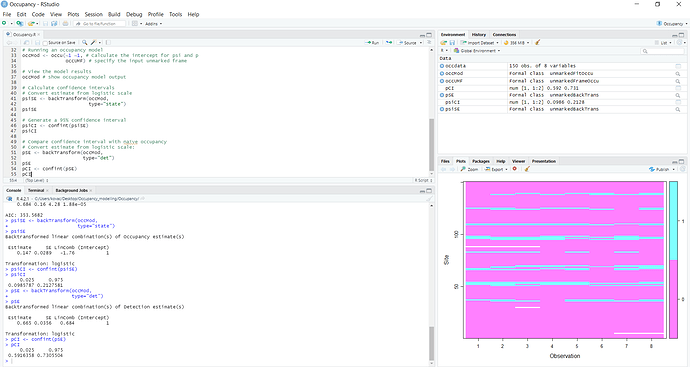Image resolution: width=690 pixels, height=367 pixels.
Task: Open the memory usage 356 MiB dropdown
Action: (516, 43)
